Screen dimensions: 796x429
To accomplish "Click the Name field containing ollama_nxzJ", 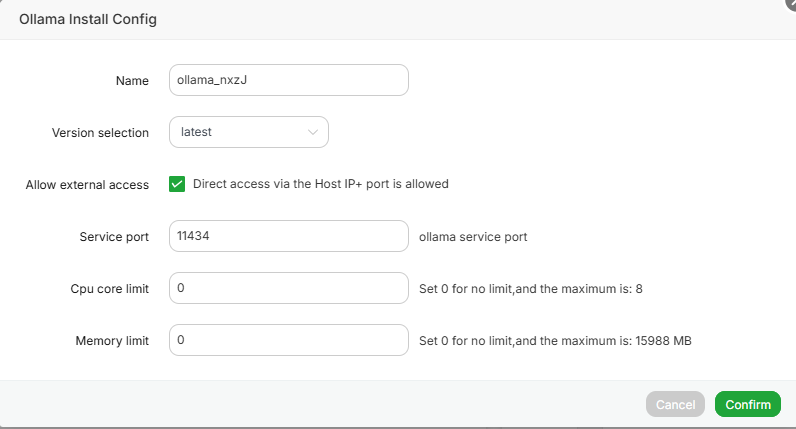I will click(x=288, y=80).
